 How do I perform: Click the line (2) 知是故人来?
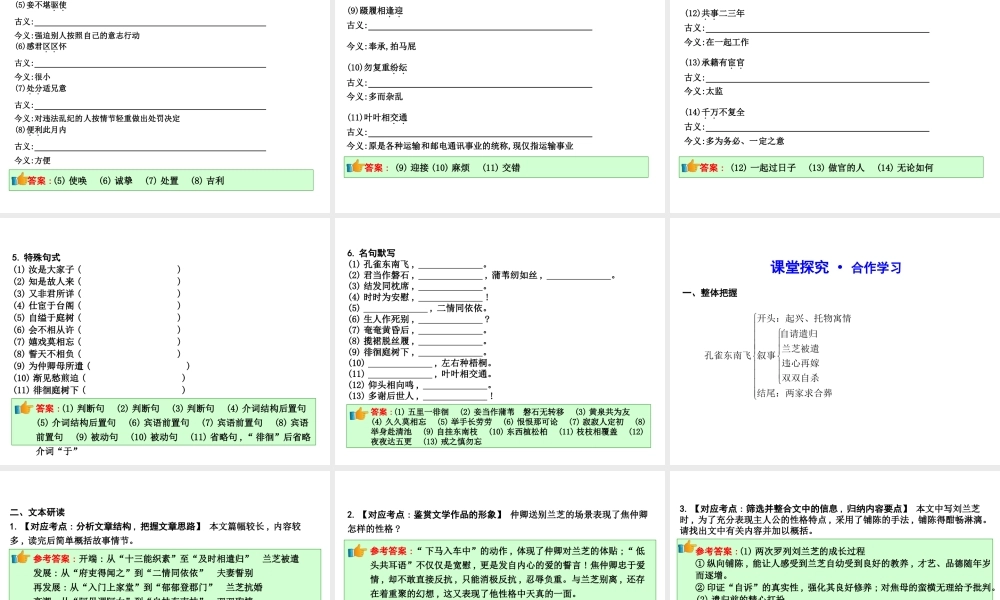(x=97, y=281)
